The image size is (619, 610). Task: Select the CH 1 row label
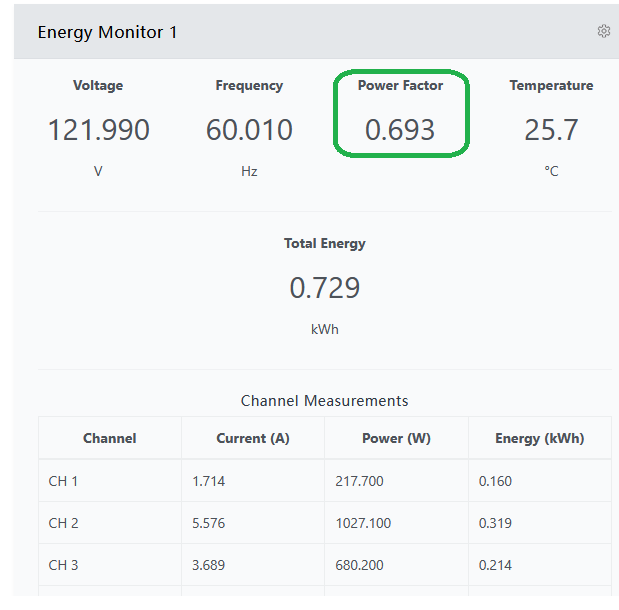click(63, 481)
